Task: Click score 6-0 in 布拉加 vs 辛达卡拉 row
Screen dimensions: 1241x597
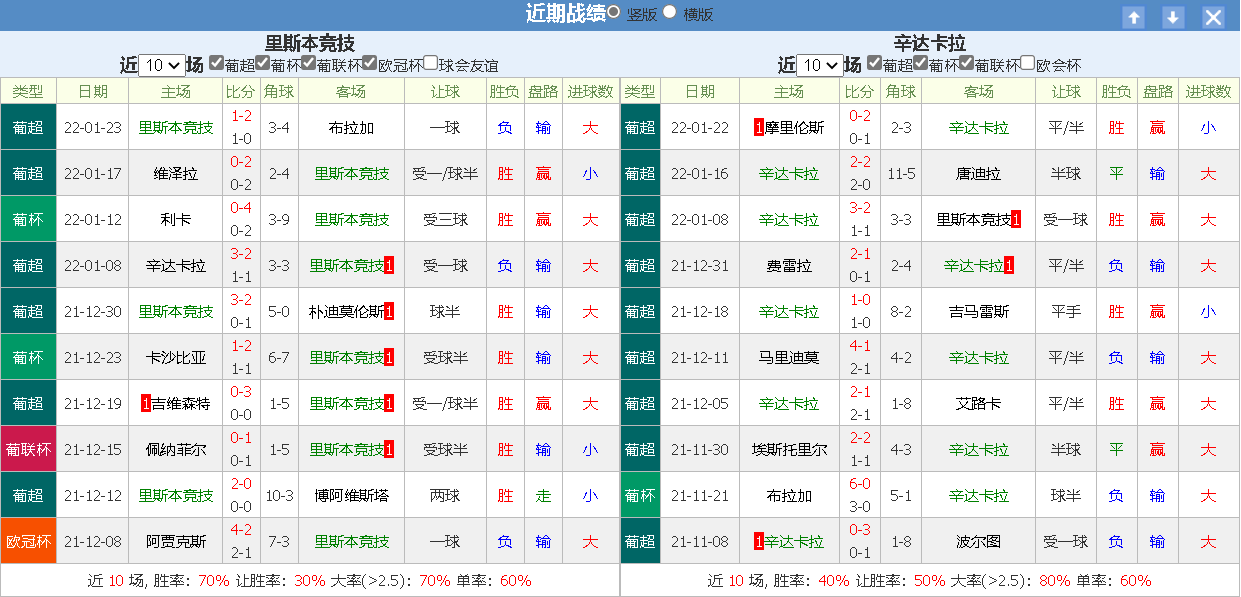Action: pos(859,484)
